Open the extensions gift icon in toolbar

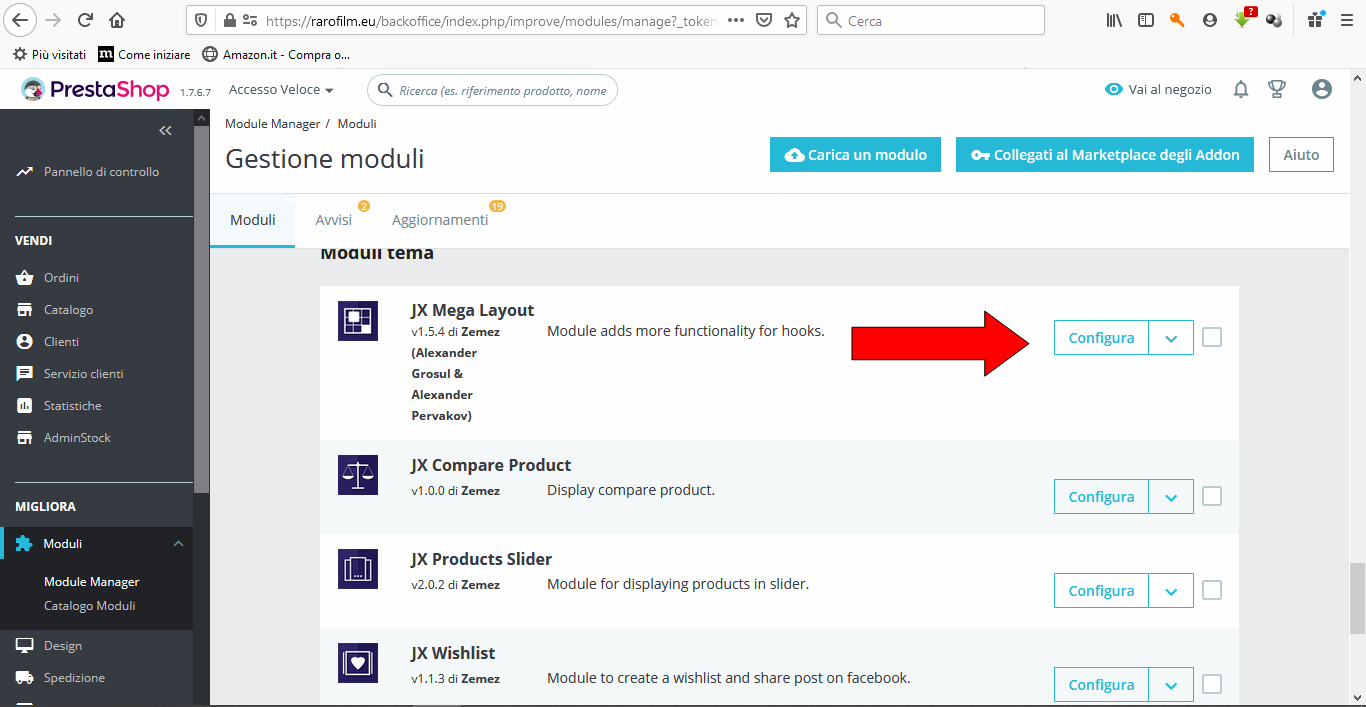pos(1314,19)
